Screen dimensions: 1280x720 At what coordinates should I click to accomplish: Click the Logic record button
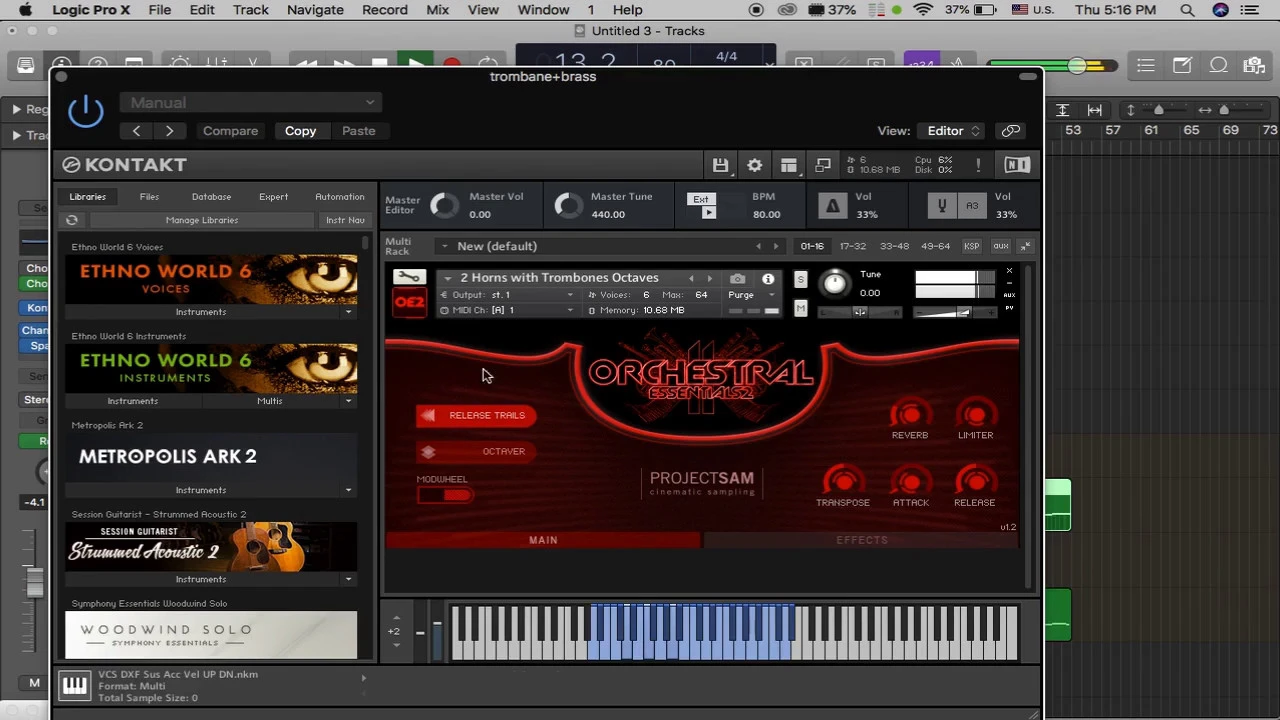(452, 64)
